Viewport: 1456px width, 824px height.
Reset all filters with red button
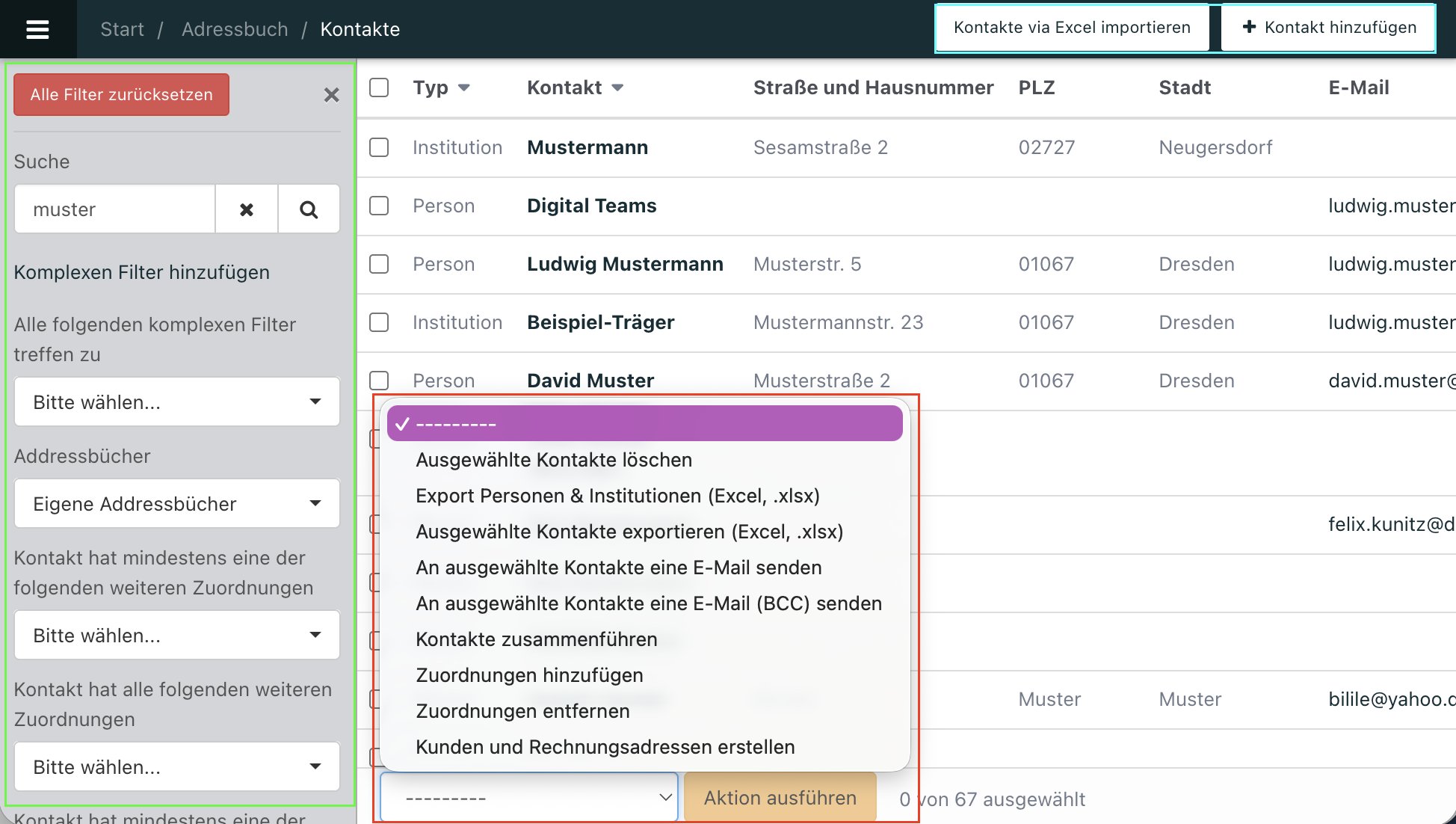click(121, 95)
